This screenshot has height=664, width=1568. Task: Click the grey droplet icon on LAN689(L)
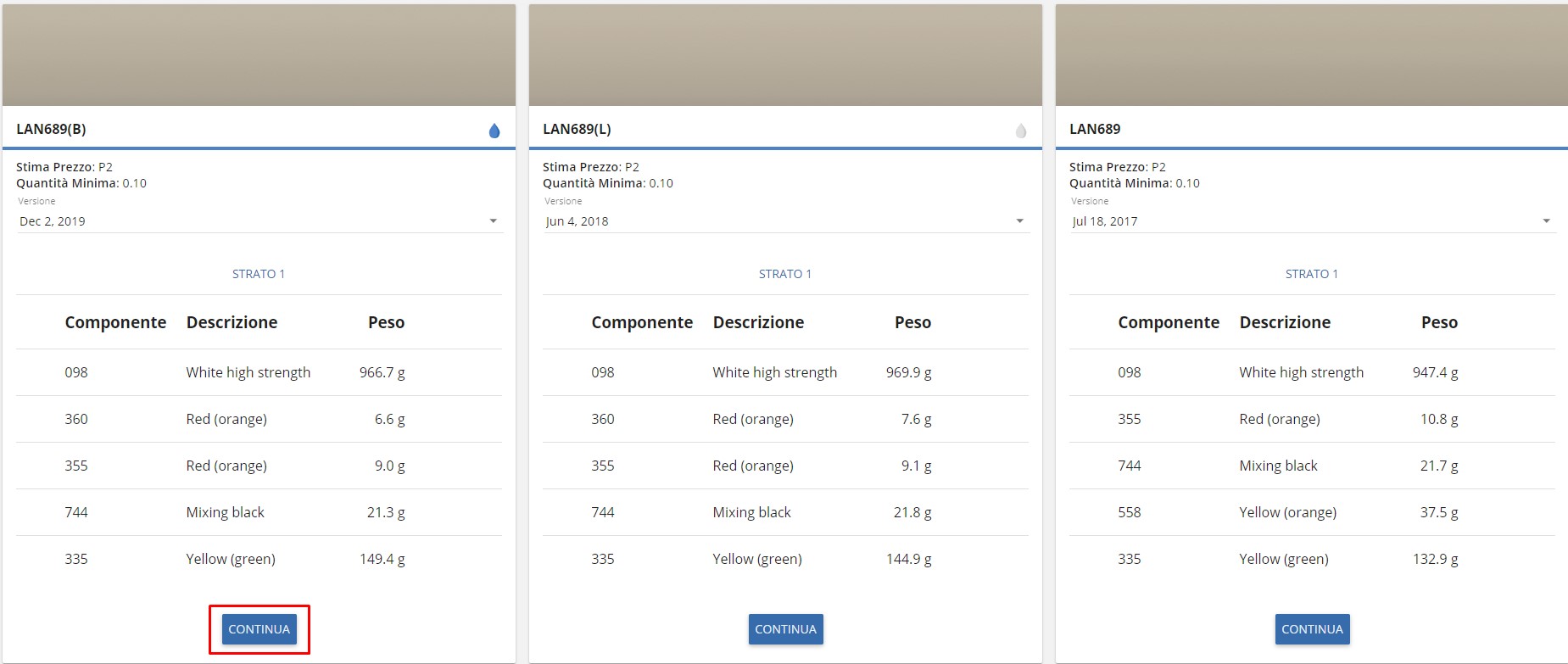[1021, 131]
